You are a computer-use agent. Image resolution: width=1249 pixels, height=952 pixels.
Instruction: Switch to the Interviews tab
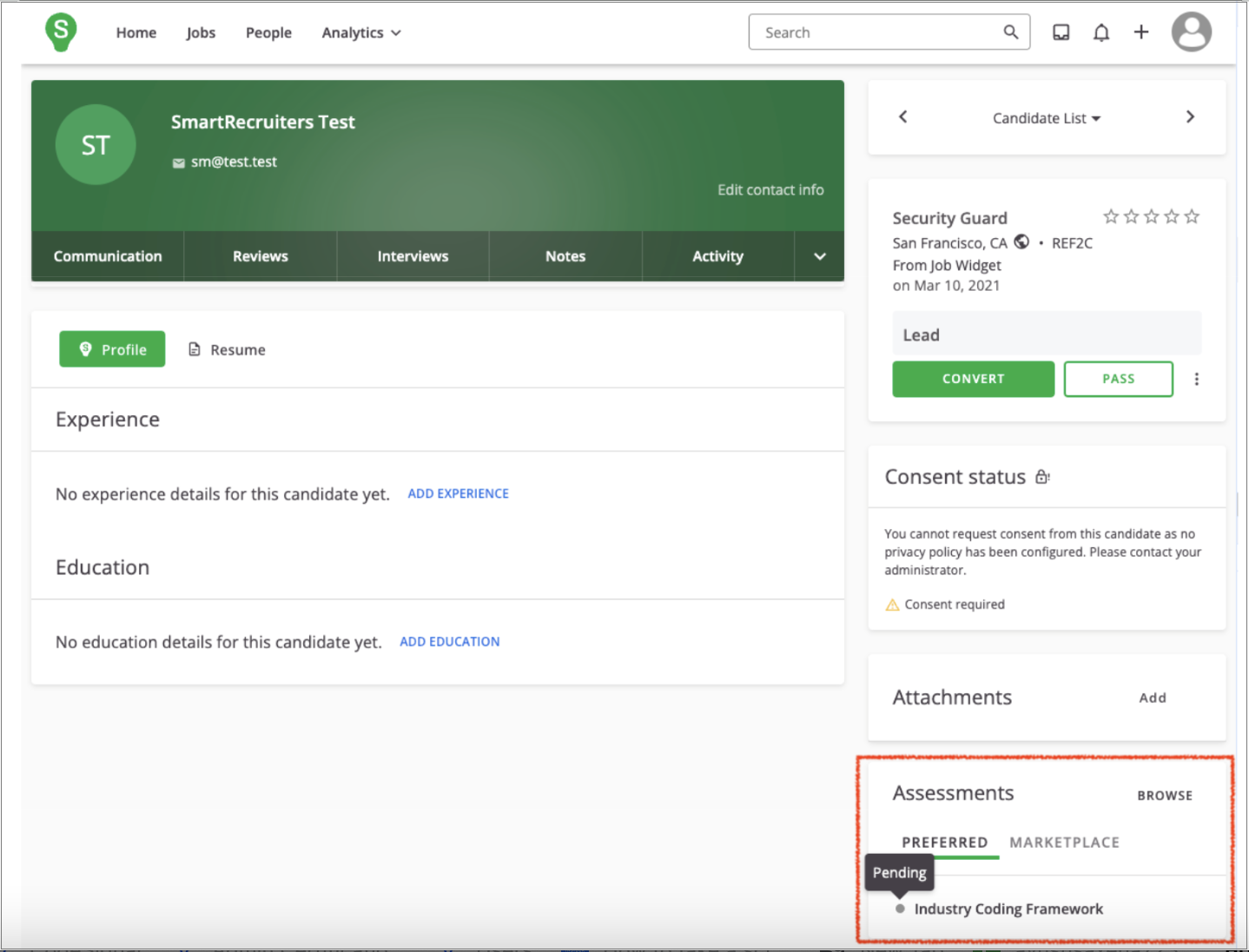click(x=413, y=256)
